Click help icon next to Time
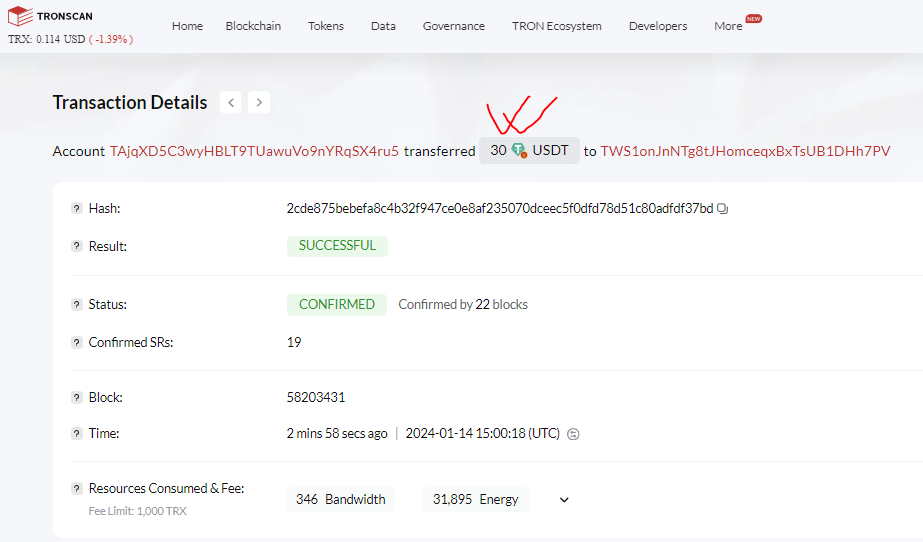This screenshot has width=923, height=542. [77, 434]
